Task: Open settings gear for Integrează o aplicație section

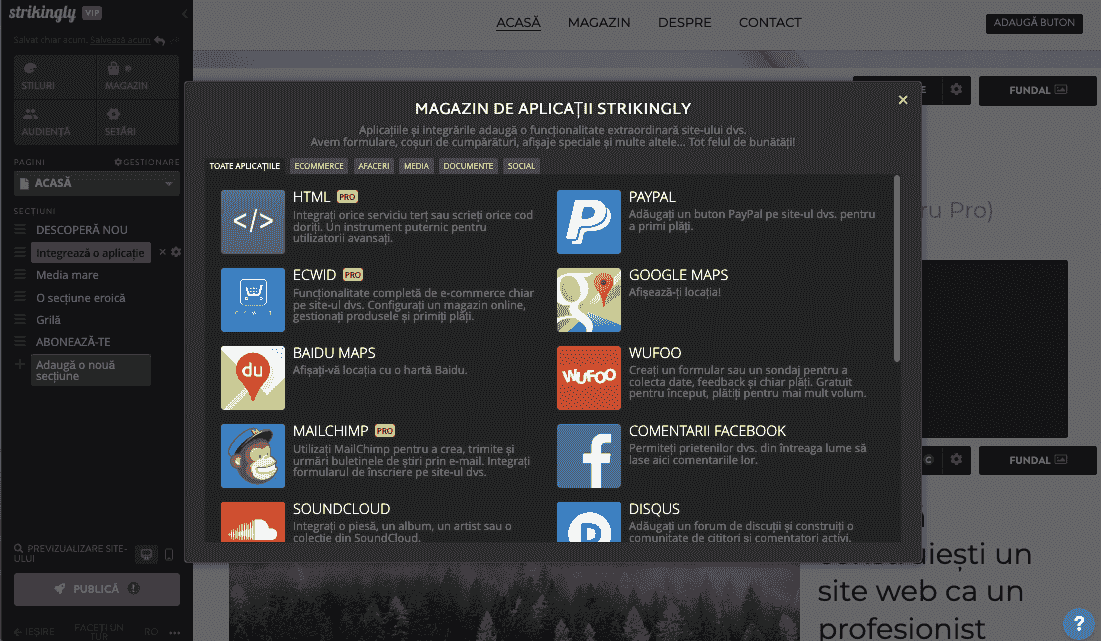Action: coord(176,252)
